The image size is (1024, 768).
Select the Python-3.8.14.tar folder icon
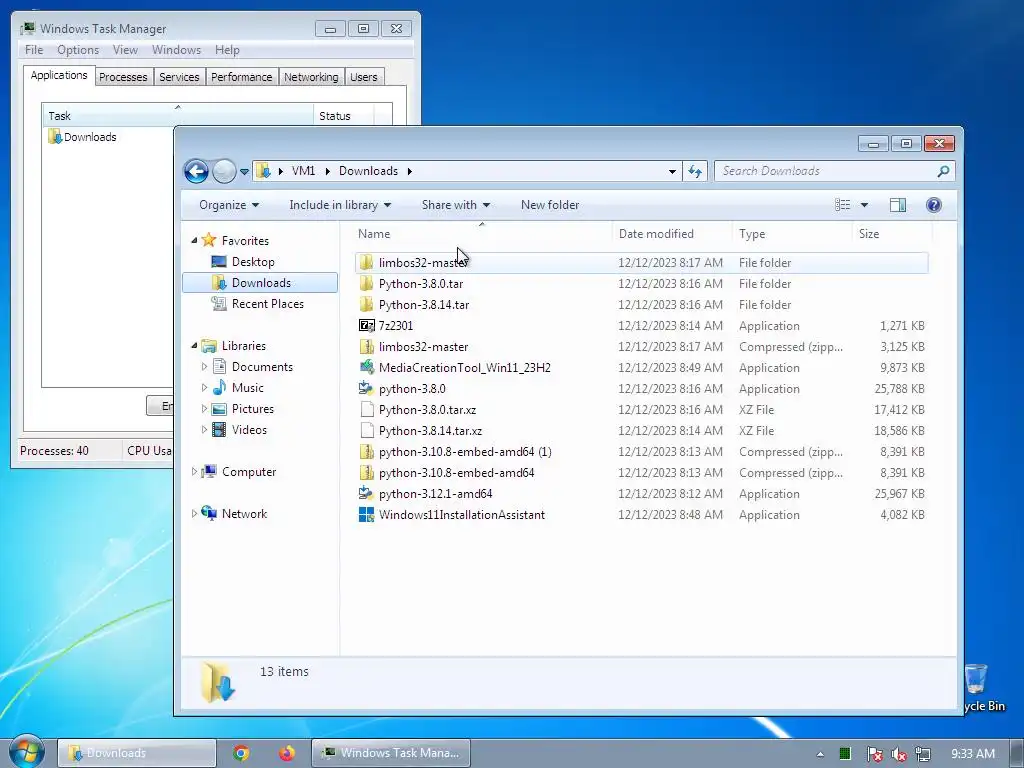click(x=366, y=304)
